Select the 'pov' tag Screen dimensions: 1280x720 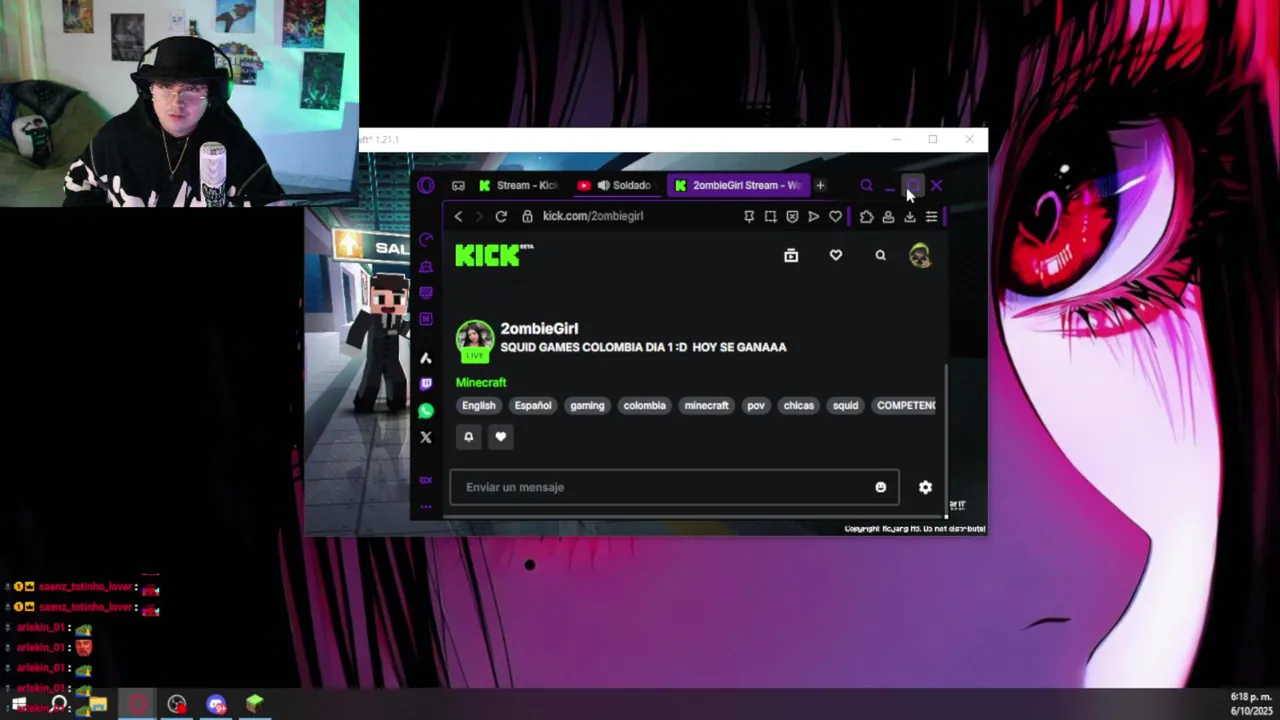coord(756,405)
